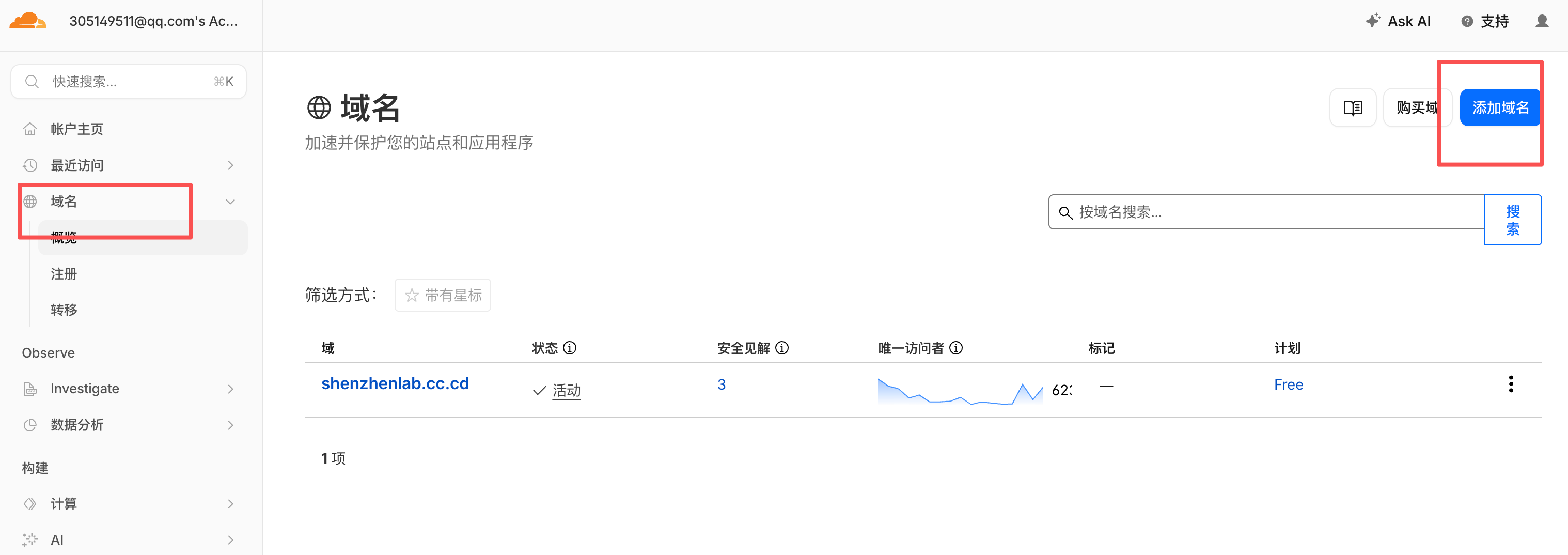Image resolution: width=1568 pixels, height=555 pixels.
Task: Click the home icon beside 帐户主页
Action: [30, 129]
